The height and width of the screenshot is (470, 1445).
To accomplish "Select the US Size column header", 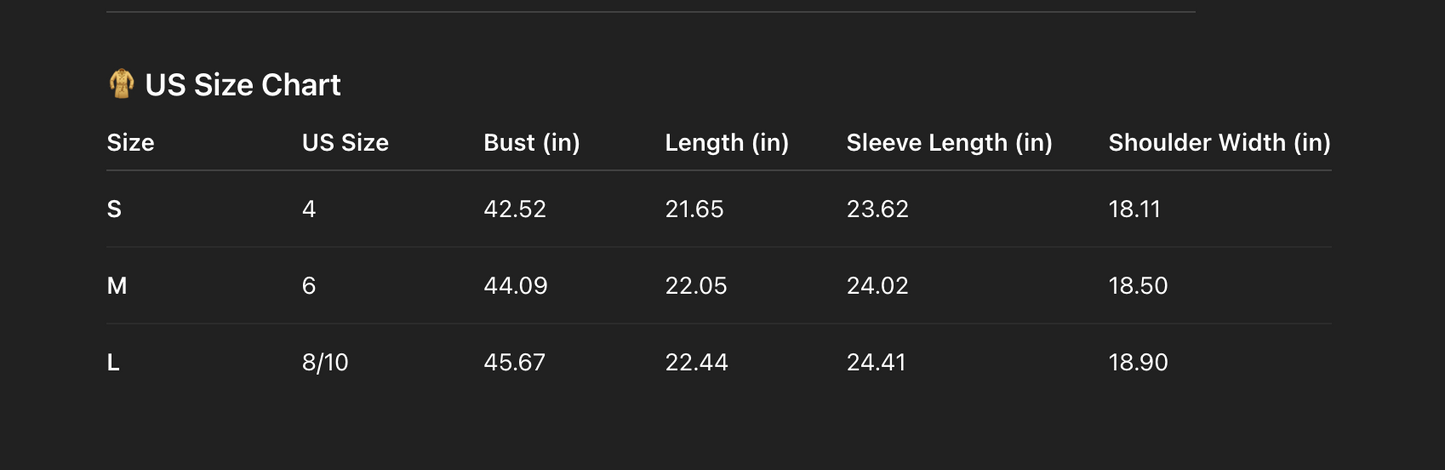I will [345, 143].
